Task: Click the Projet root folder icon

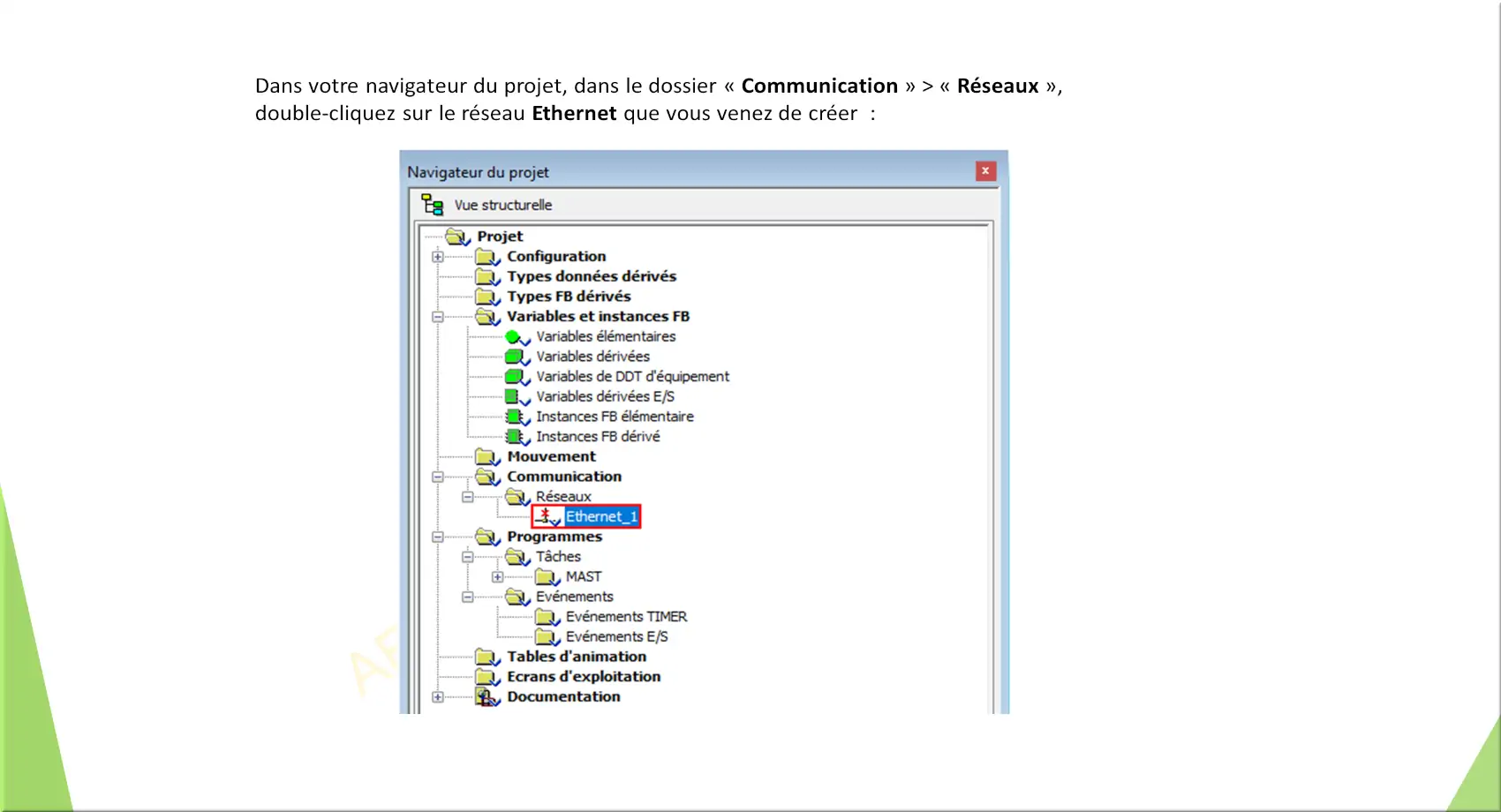Action: (456, 237)
